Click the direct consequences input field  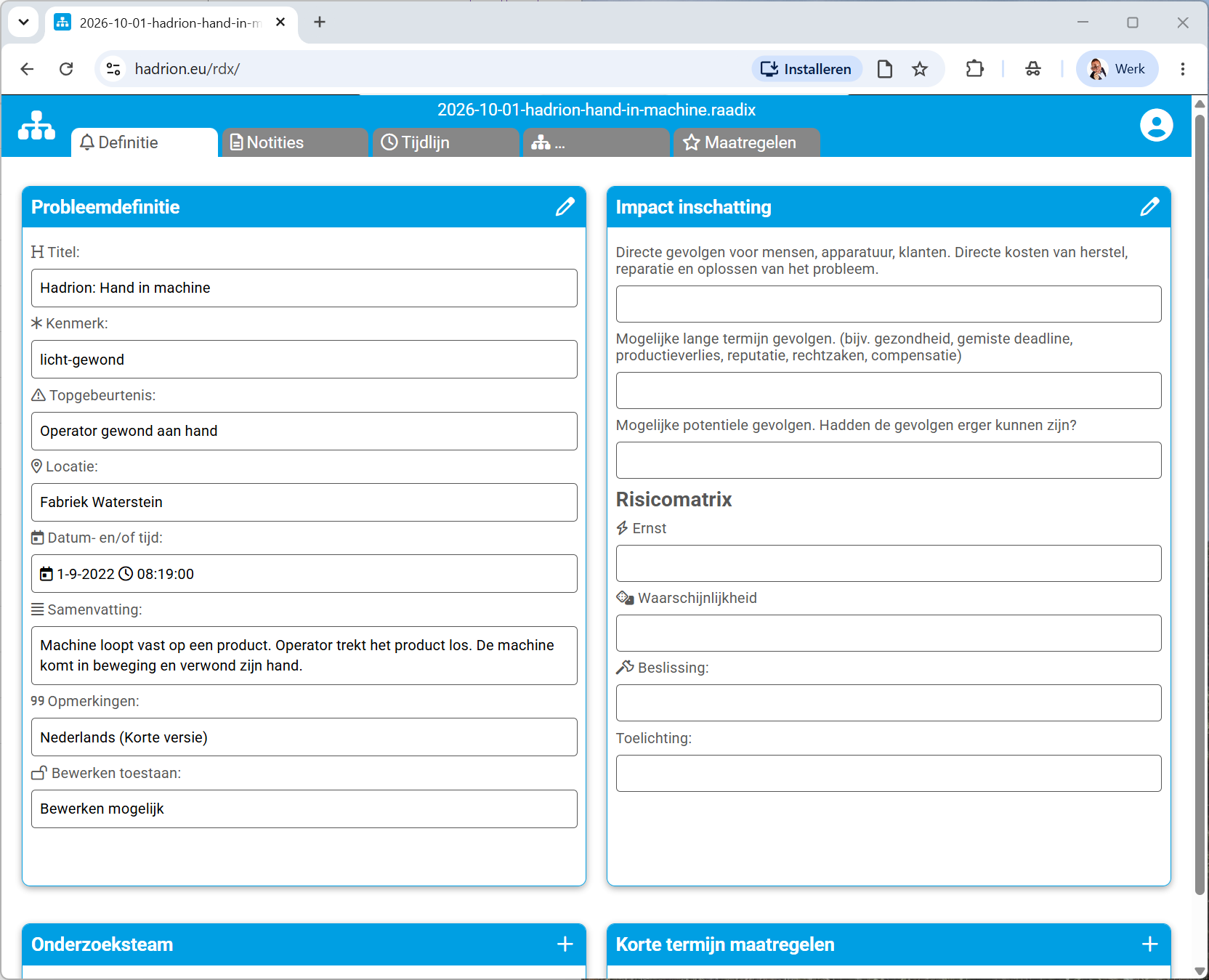(x=889, y=304)
